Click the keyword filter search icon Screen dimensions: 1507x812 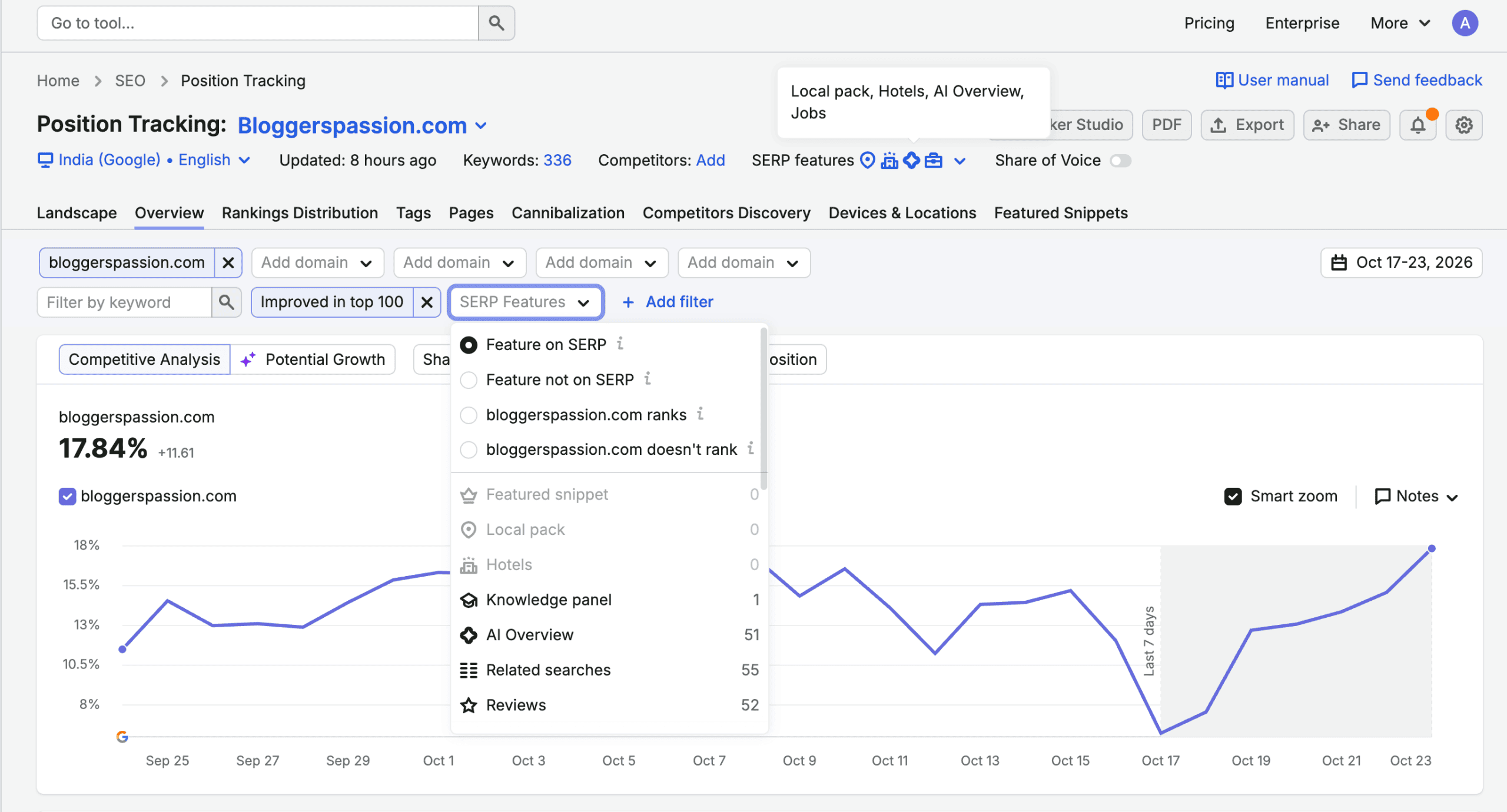tap(227, 302)
